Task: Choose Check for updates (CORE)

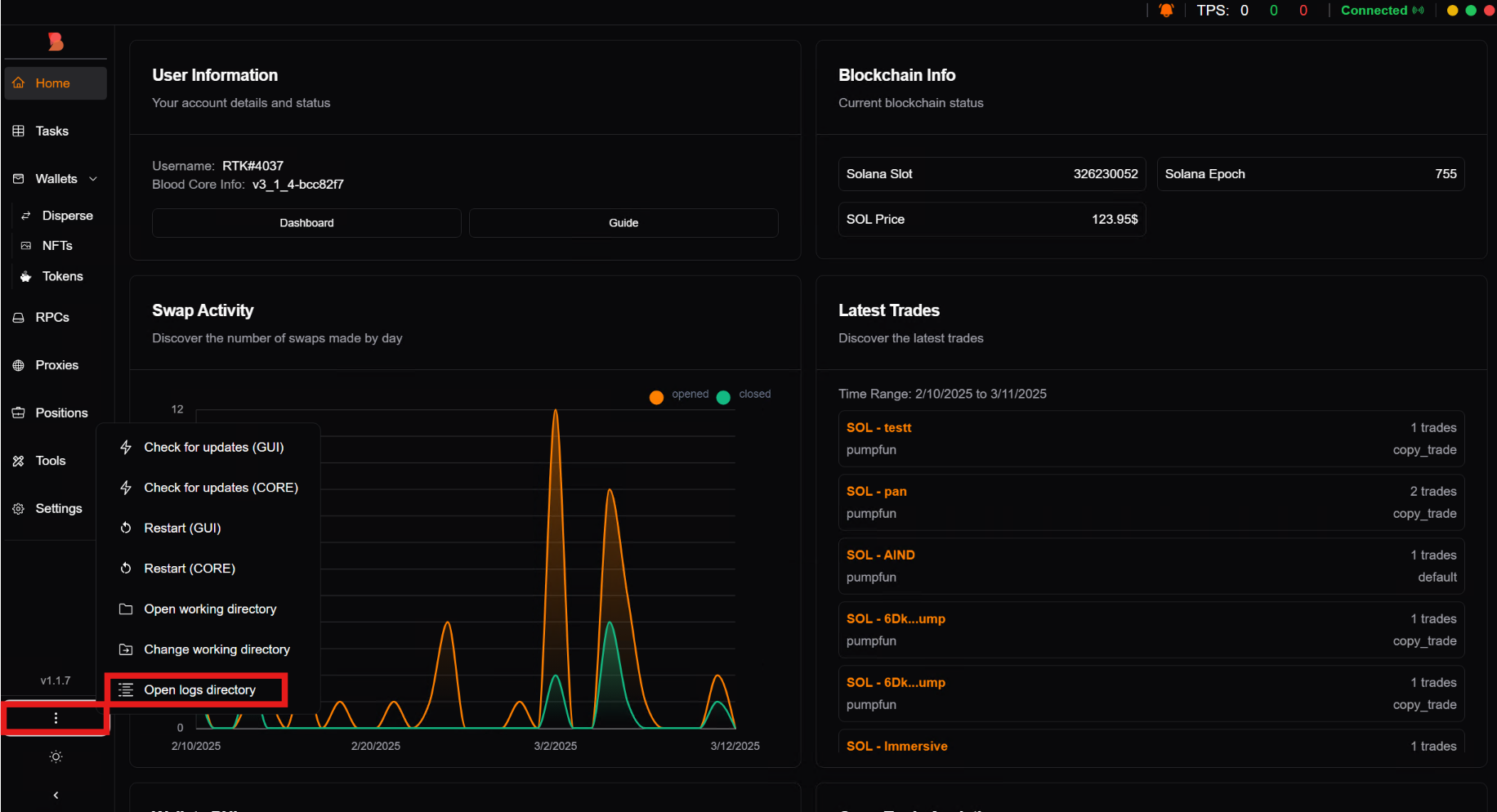Action: 221,488
